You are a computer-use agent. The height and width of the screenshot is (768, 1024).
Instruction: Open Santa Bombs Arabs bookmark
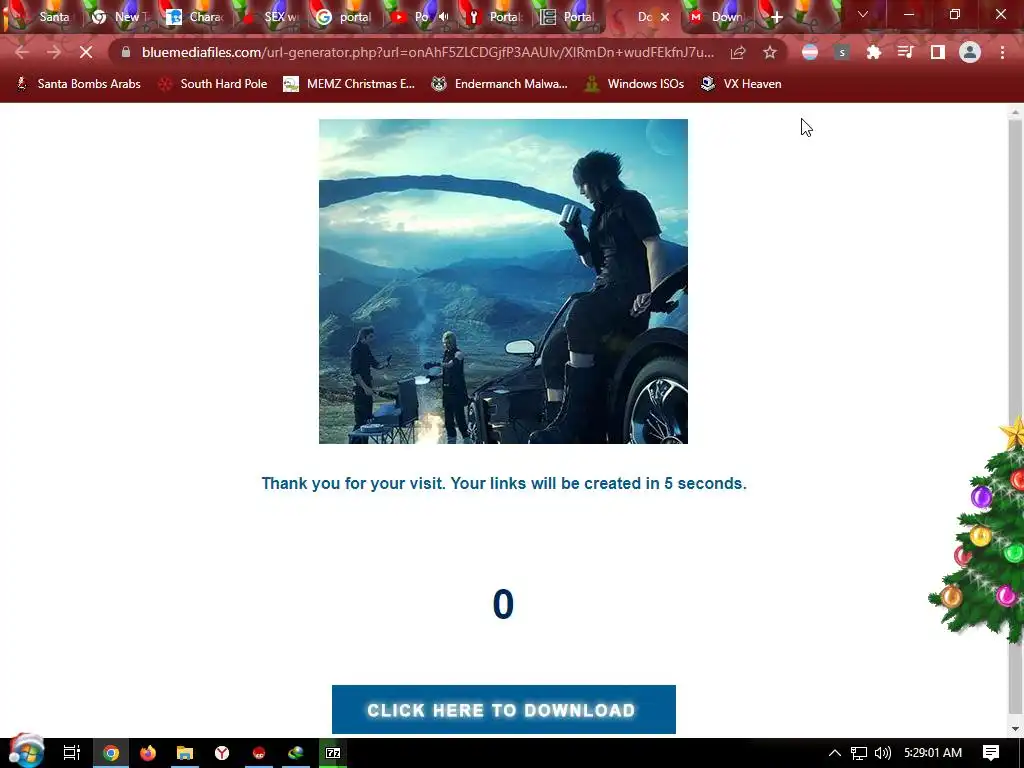[x=78, y=84]
